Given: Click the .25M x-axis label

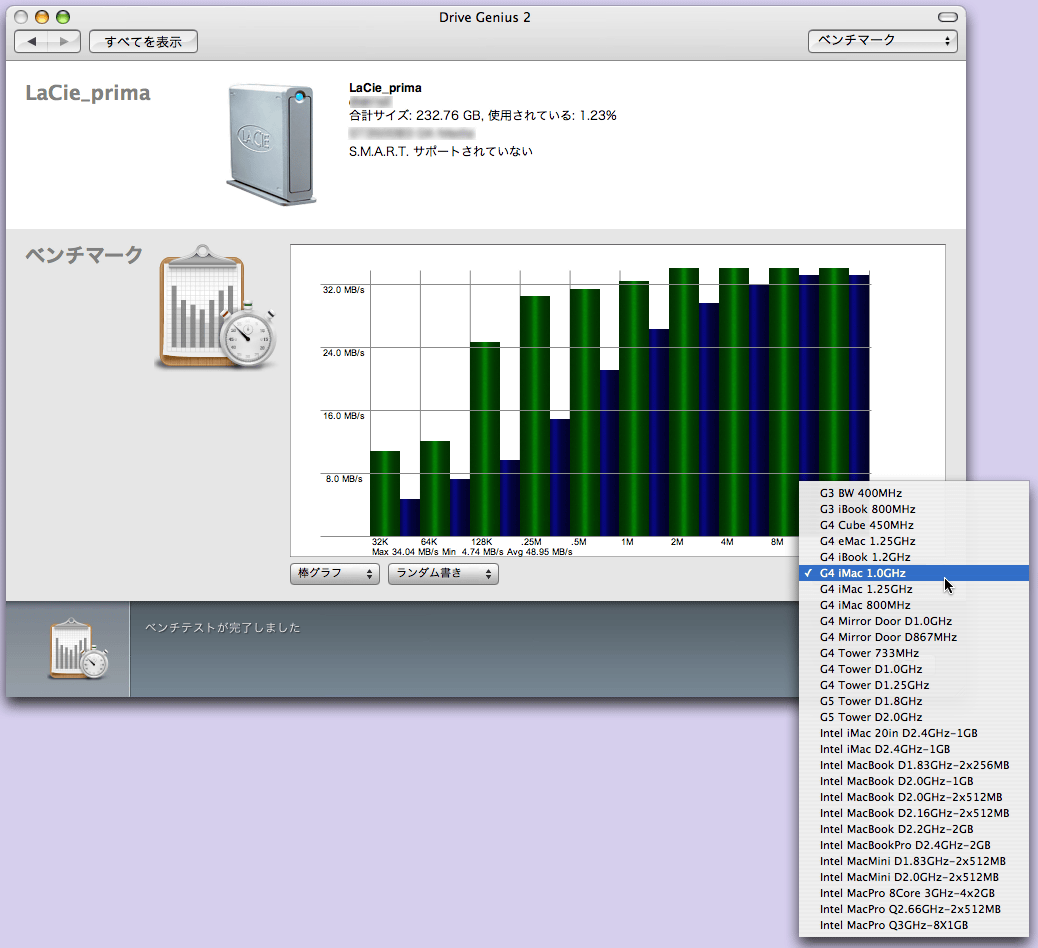Looking at the screenshot, I should (x=531, y=542).
